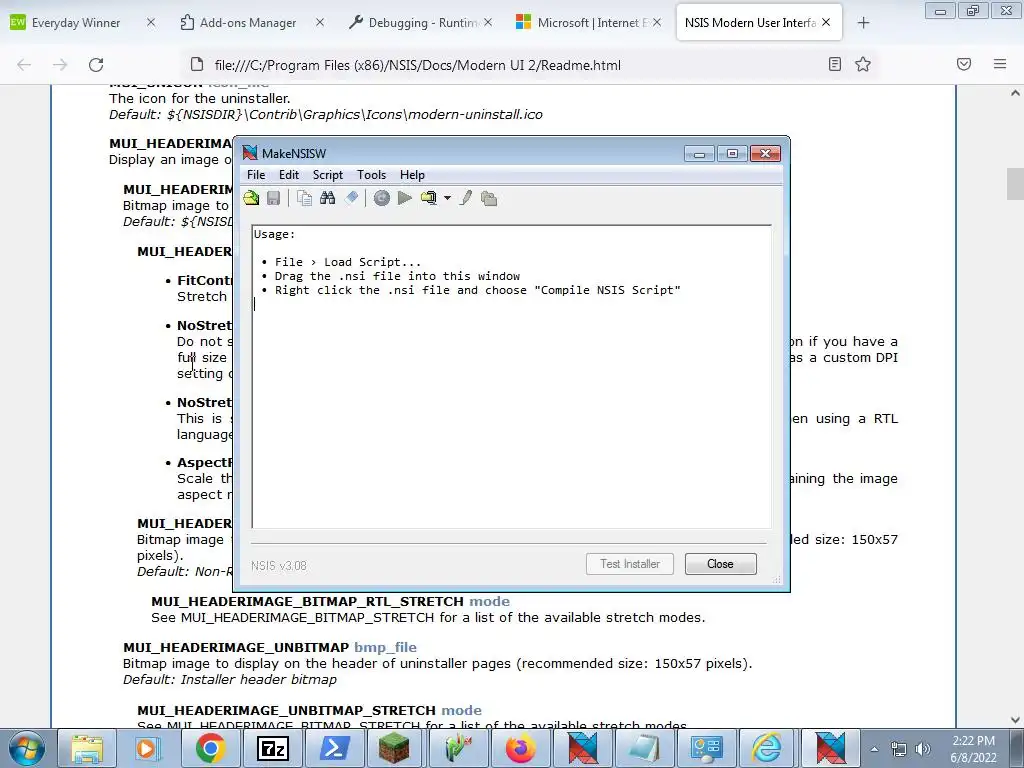Click the Firefox taskbar icon
The image size is (1024, 768).
pyautogui.click(x=520, y=748)
